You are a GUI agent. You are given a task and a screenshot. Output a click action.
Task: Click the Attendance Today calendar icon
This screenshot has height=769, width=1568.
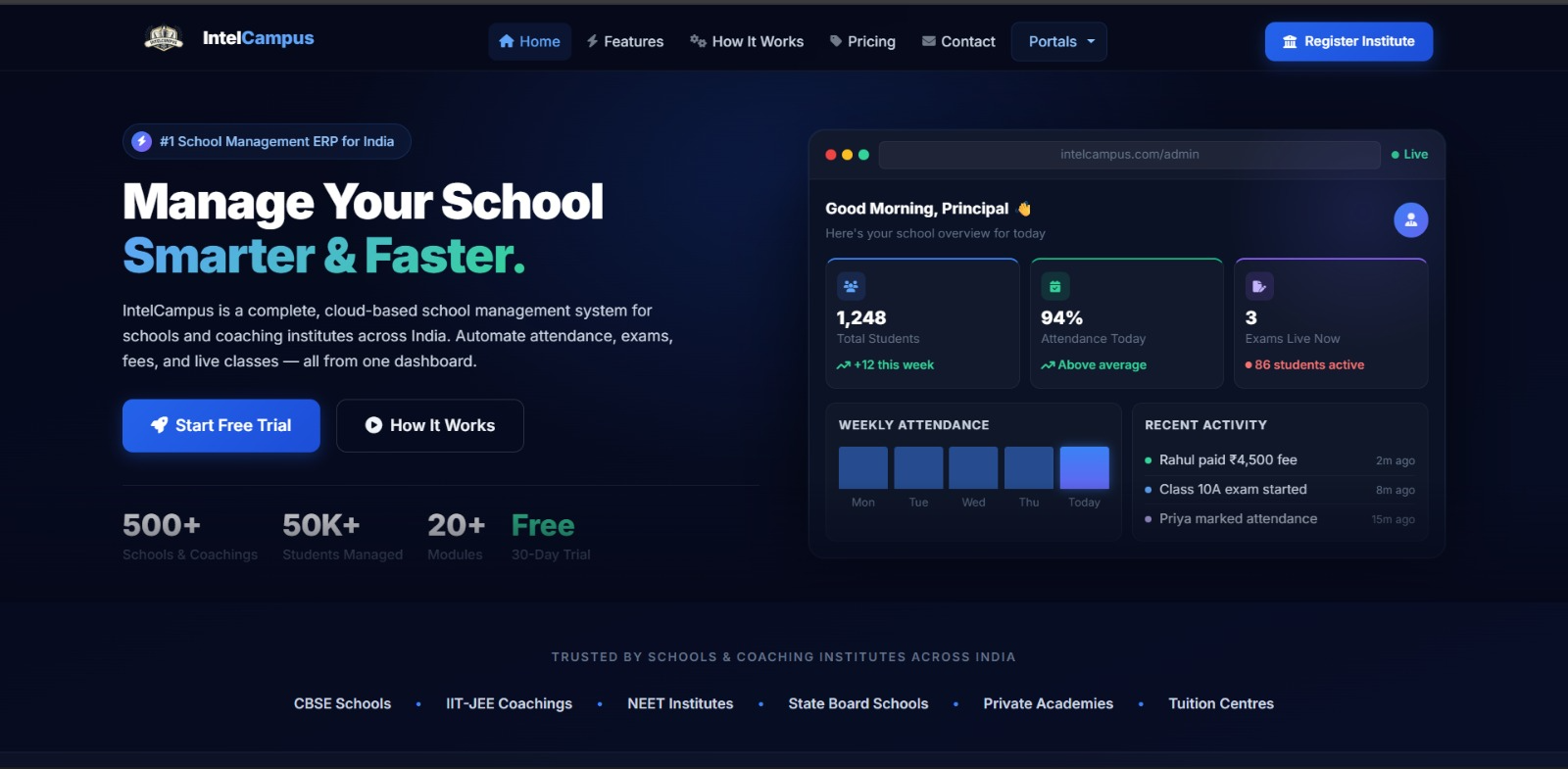[x=1054, y=287]
